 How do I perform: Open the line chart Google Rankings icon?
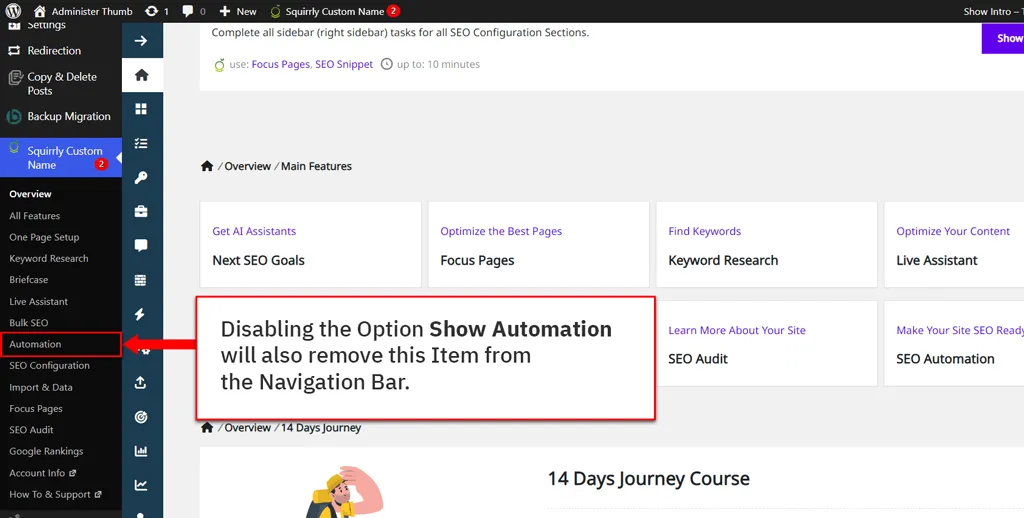(x=141, y=485)
